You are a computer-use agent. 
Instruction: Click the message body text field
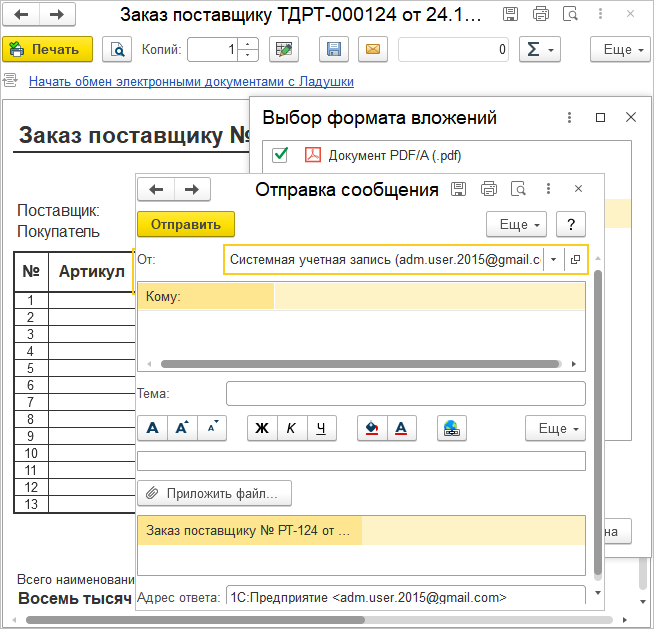coord(361,461)
